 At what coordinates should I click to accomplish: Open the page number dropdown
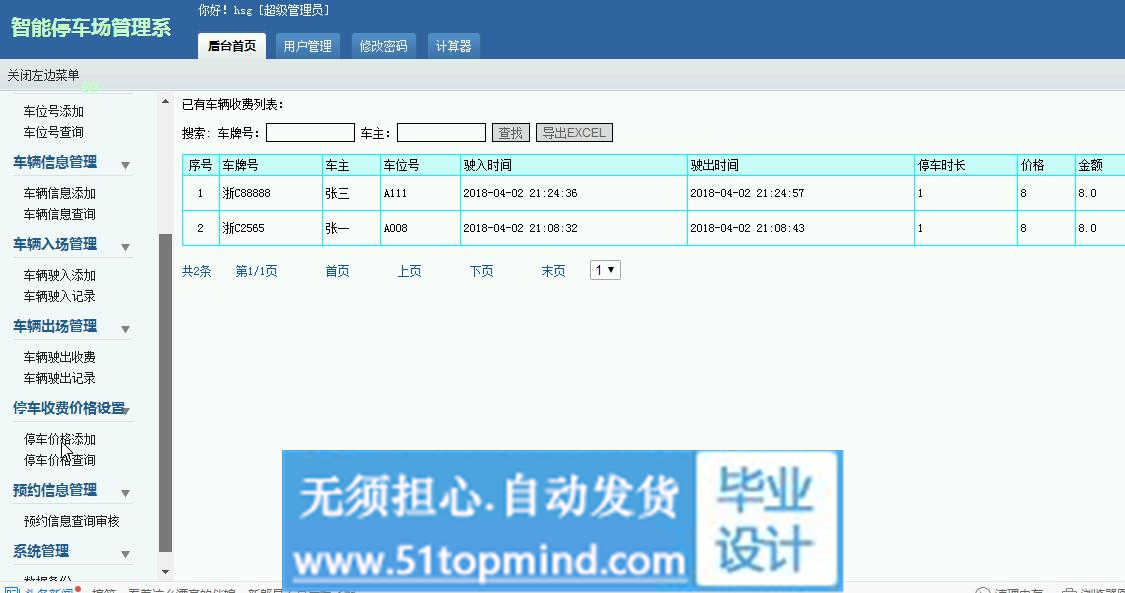point(605,270)
